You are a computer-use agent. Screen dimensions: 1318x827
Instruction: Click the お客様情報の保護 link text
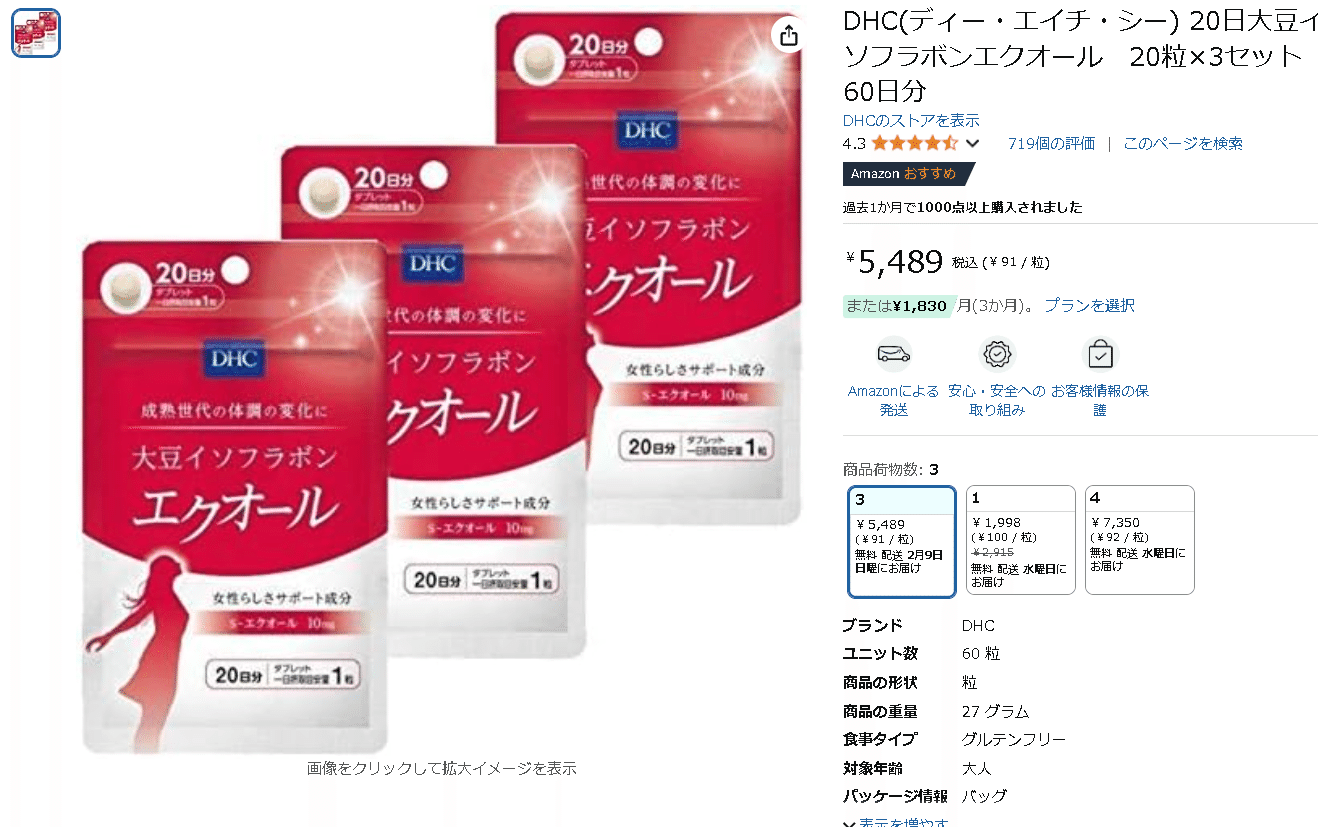click(x=1099, y=400)
